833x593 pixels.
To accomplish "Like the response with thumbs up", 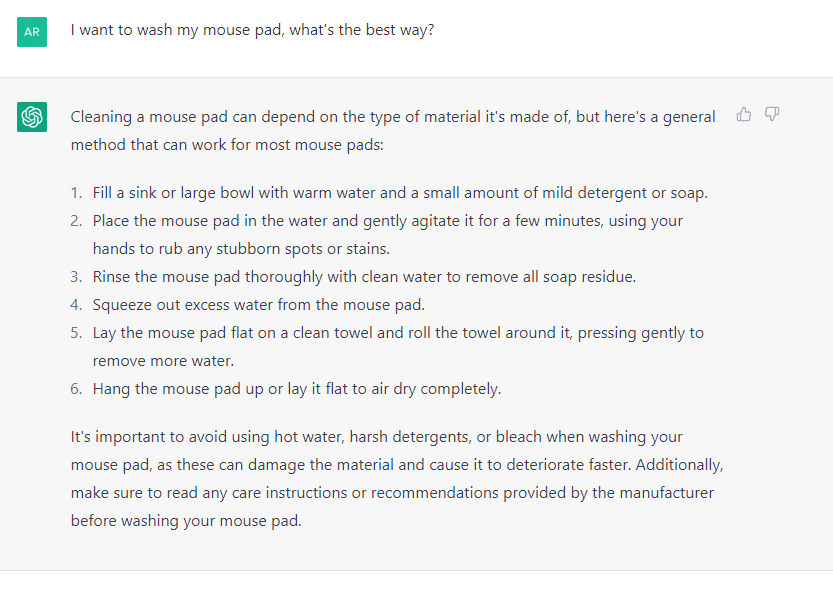I will [x=744, y=115].
